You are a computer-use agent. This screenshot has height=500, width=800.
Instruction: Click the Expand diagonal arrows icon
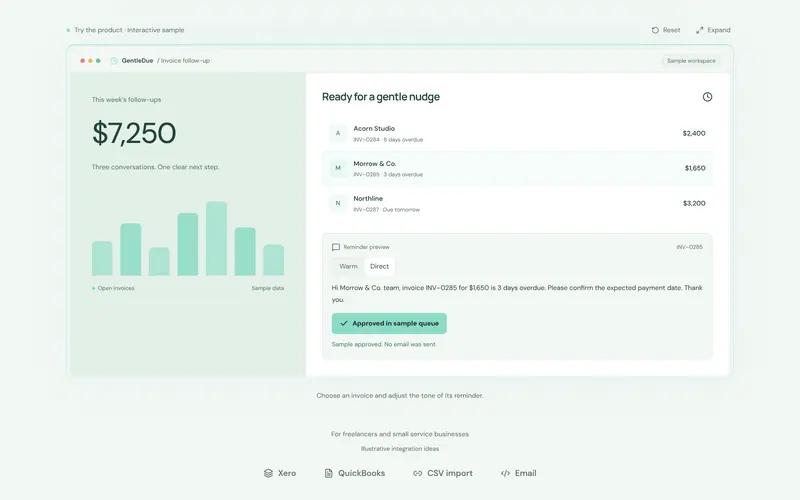[x=699, y=30]
